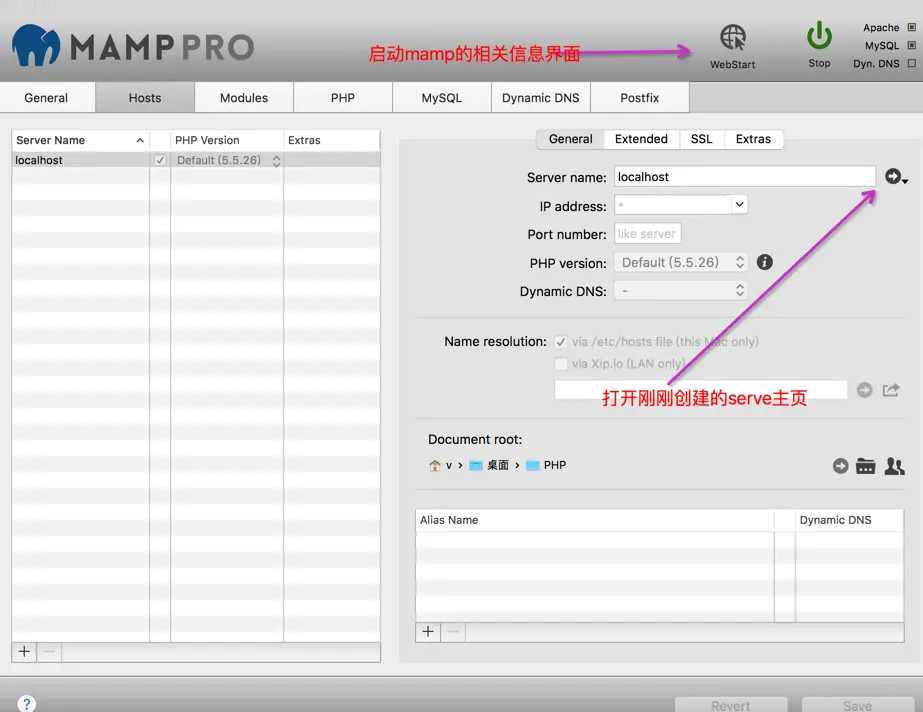Screen dimensions: 923x712
Task: Click the 桌面 folder in path
Action: click(x=489, y=465)
